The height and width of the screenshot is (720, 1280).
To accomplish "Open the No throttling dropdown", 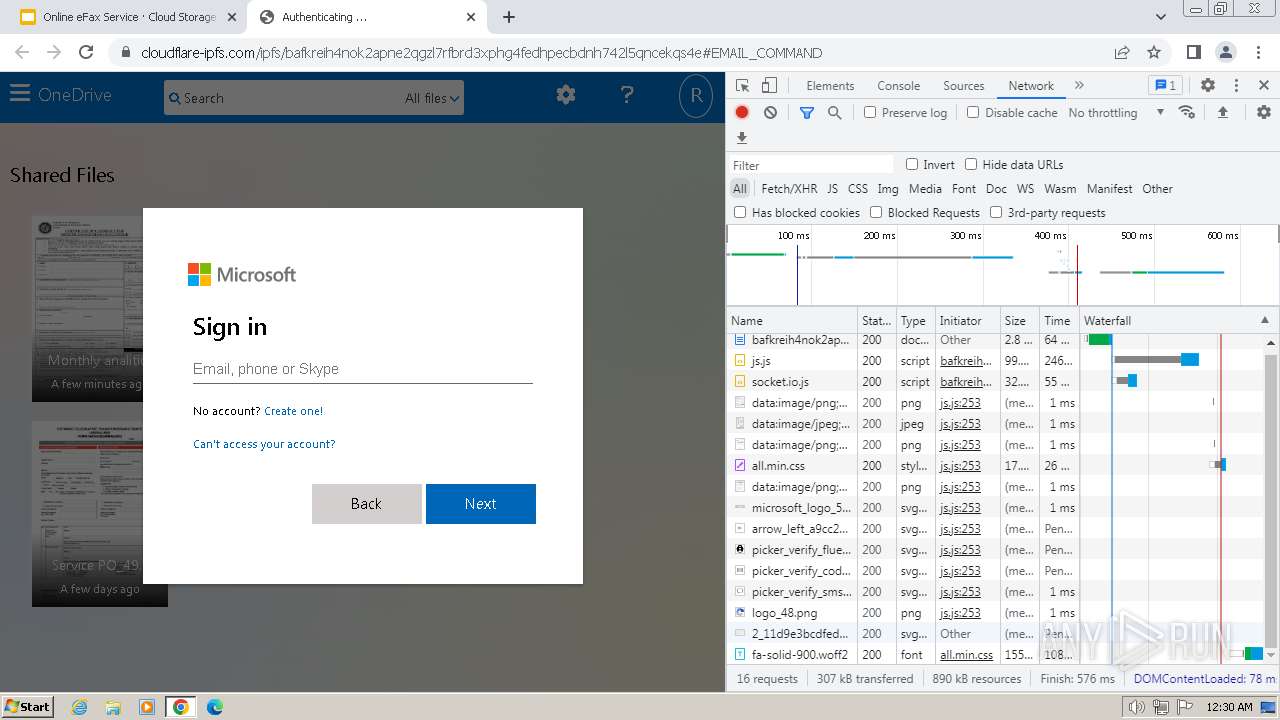I will tap(1116, 113).
